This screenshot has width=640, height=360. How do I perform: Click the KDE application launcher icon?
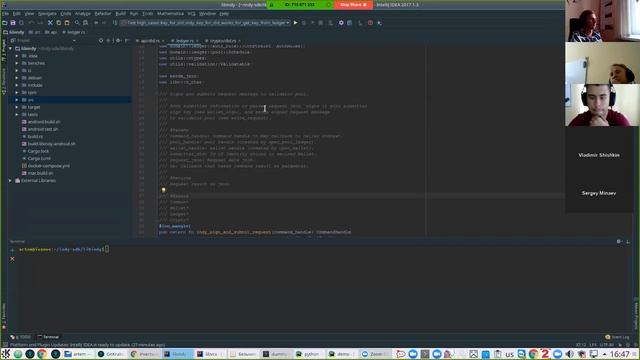[x=5, y=354]
